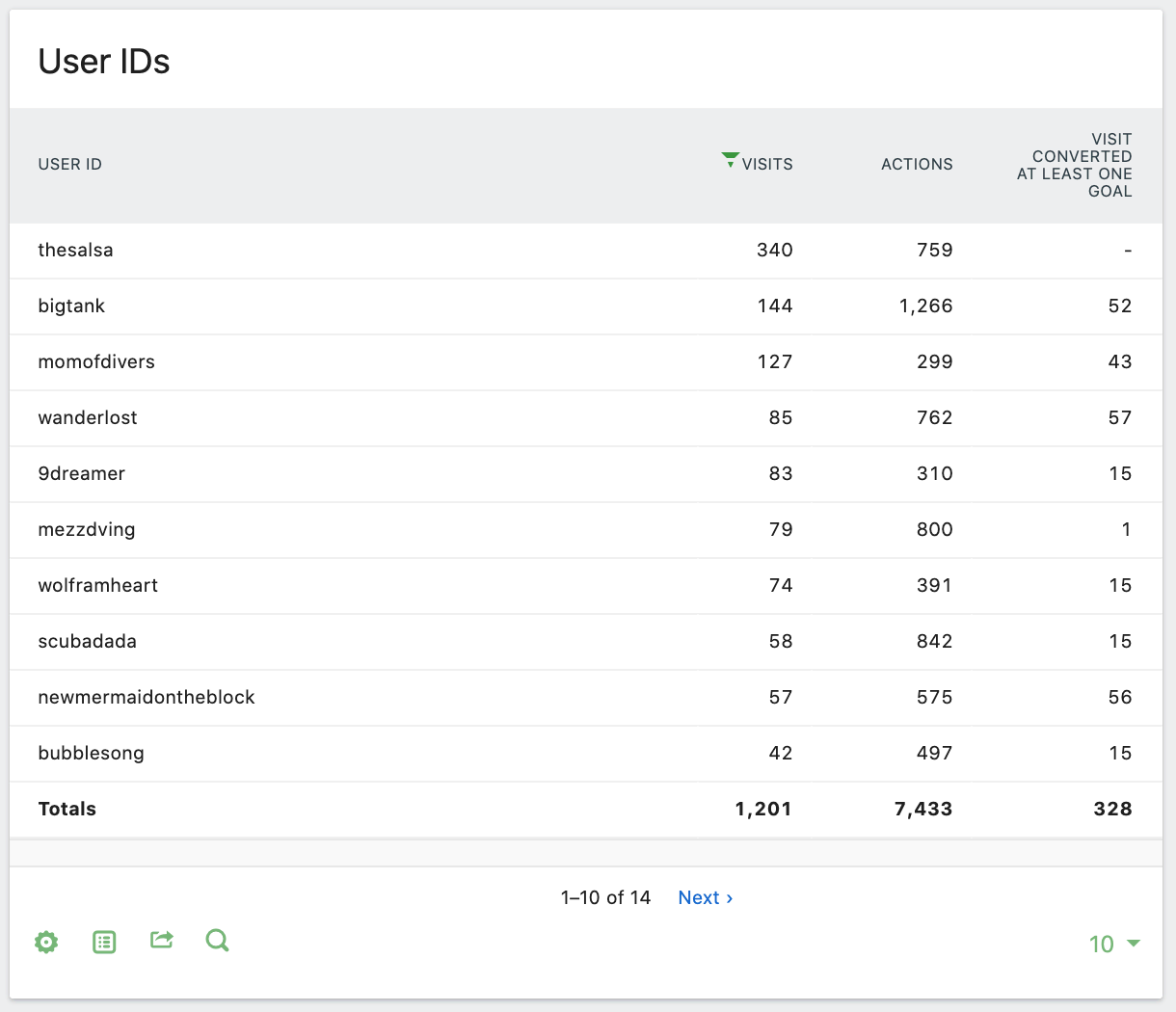Sort by Visit Converted At Least One Goal
Screen dimensions: 1176x1012
pos(1074,166)
